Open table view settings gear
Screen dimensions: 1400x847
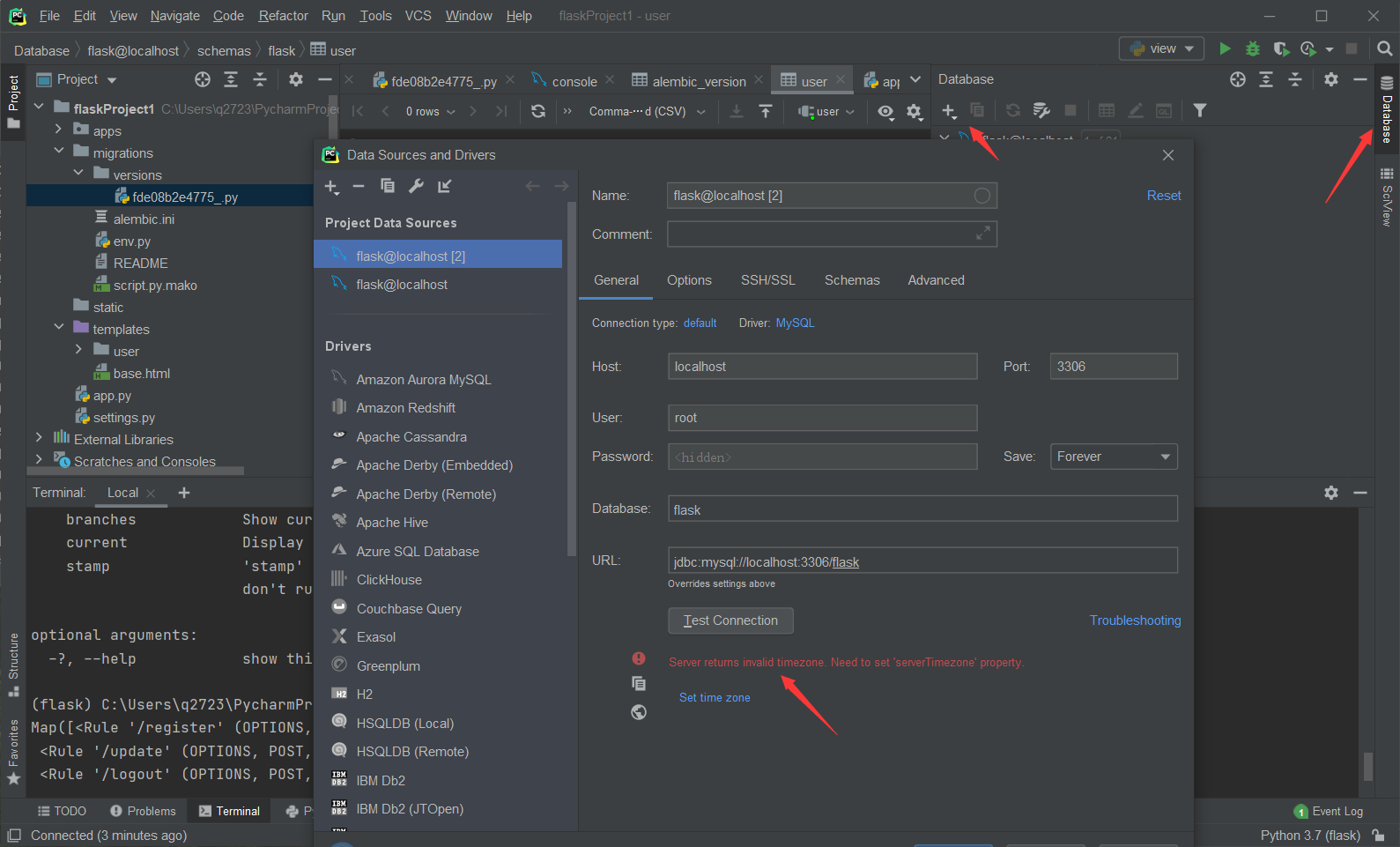(915, 111)
